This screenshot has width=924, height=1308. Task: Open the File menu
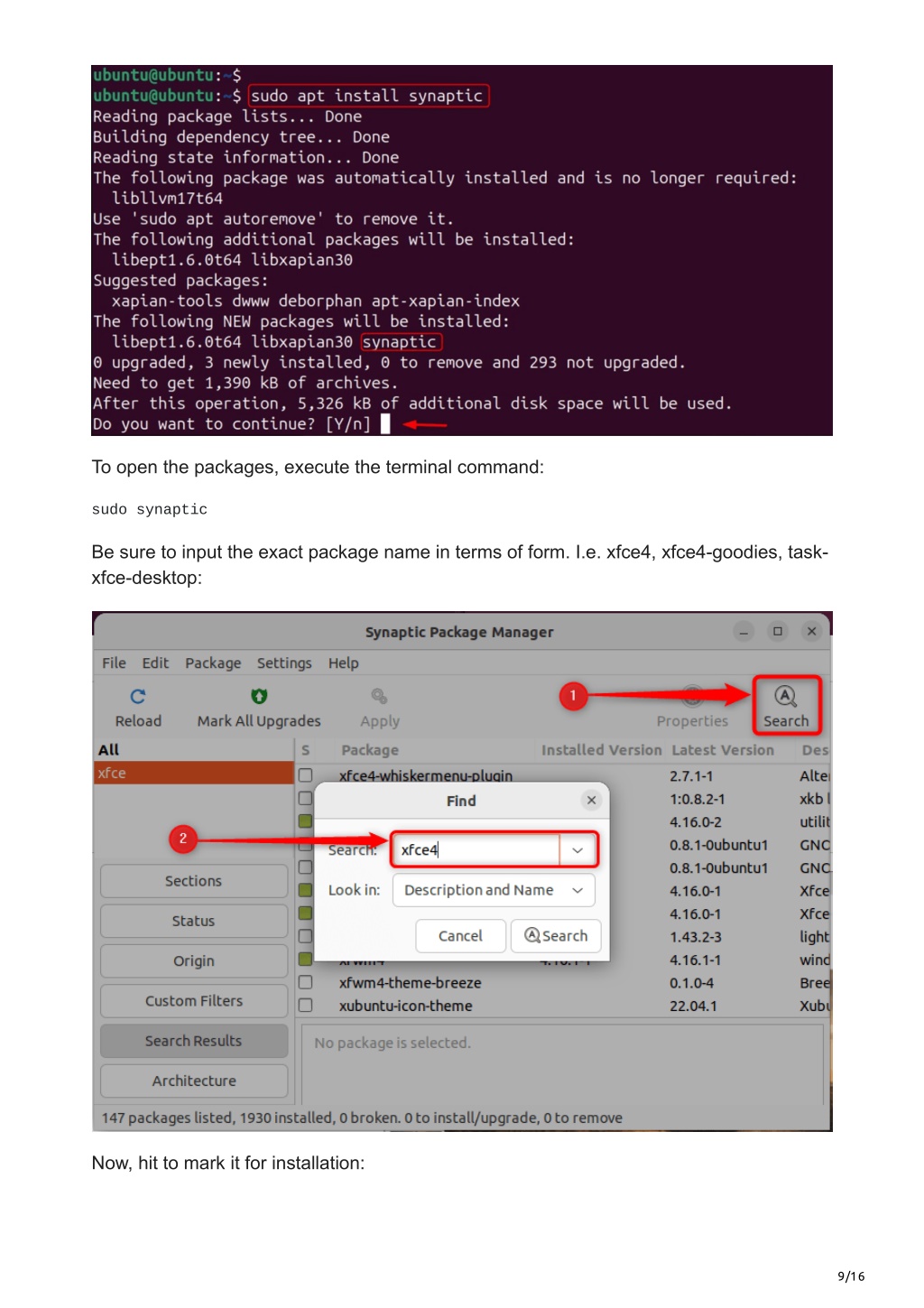(x=114, y=663)
